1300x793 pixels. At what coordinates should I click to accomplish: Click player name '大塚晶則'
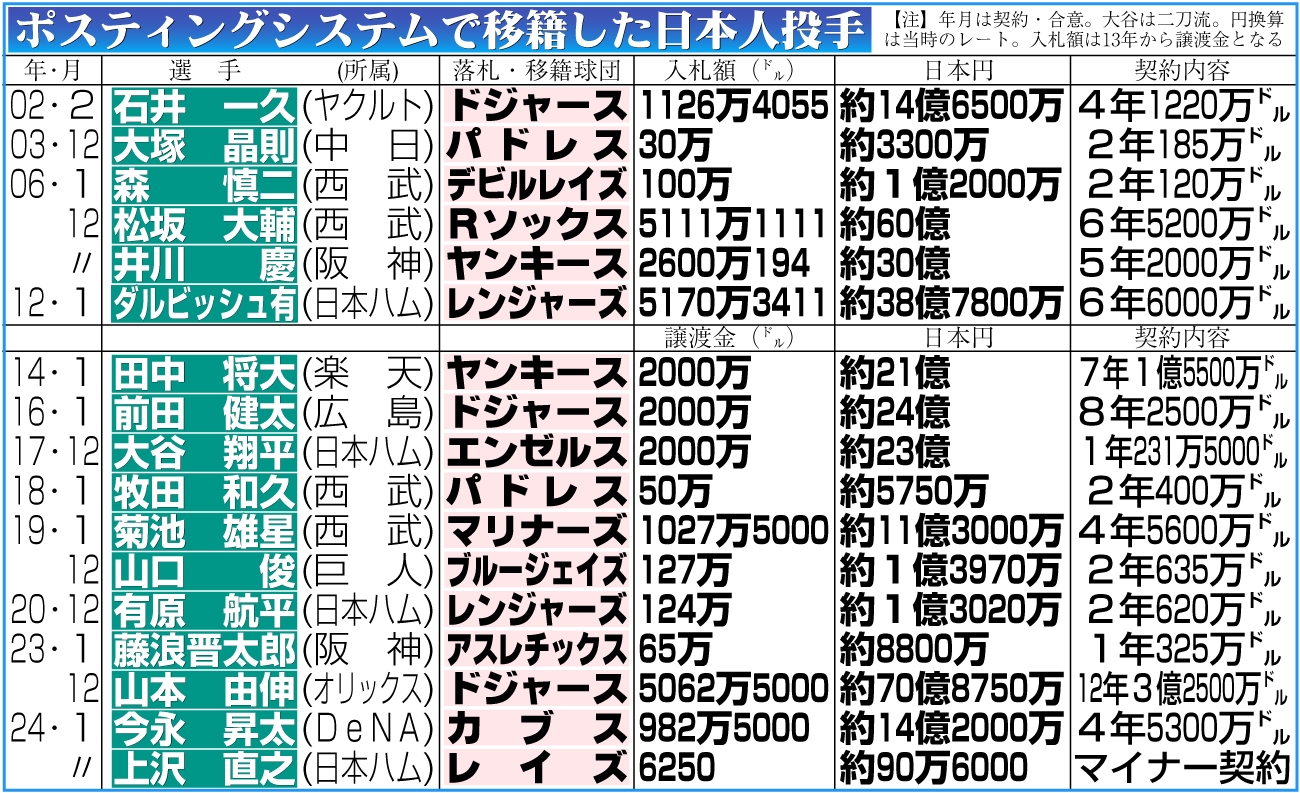[x=204, y=146]
